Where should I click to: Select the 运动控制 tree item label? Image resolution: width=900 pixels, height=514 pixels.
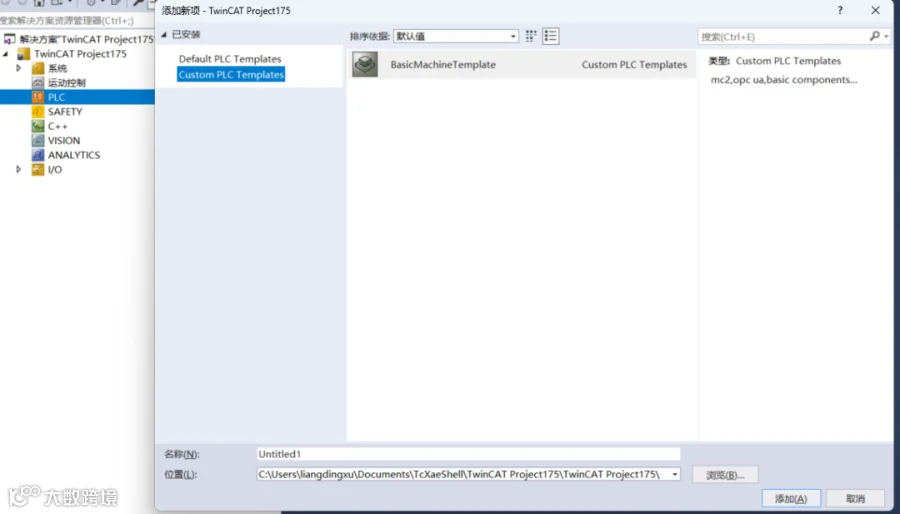click(67, 83)
